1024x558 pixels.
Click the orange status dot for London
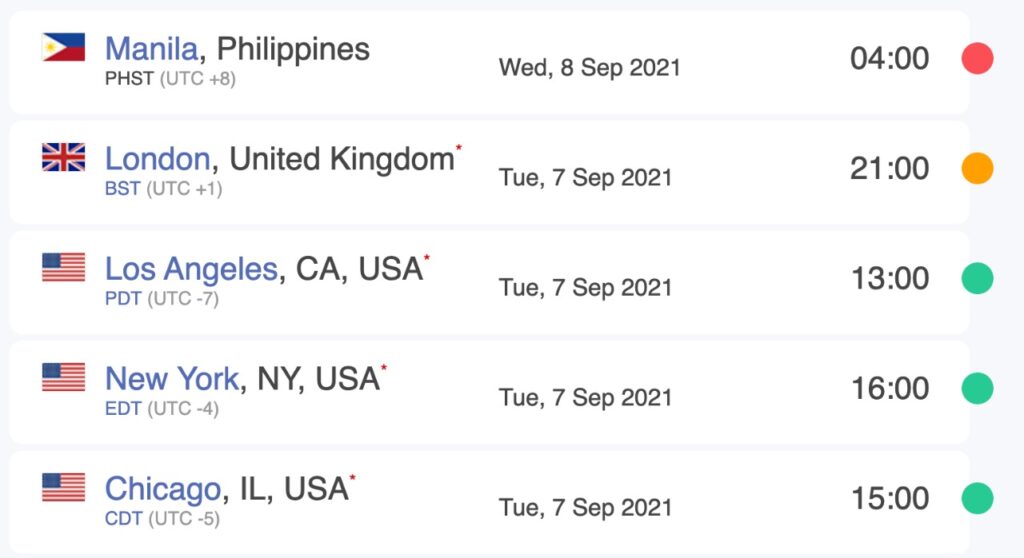[x=977, y=168]
